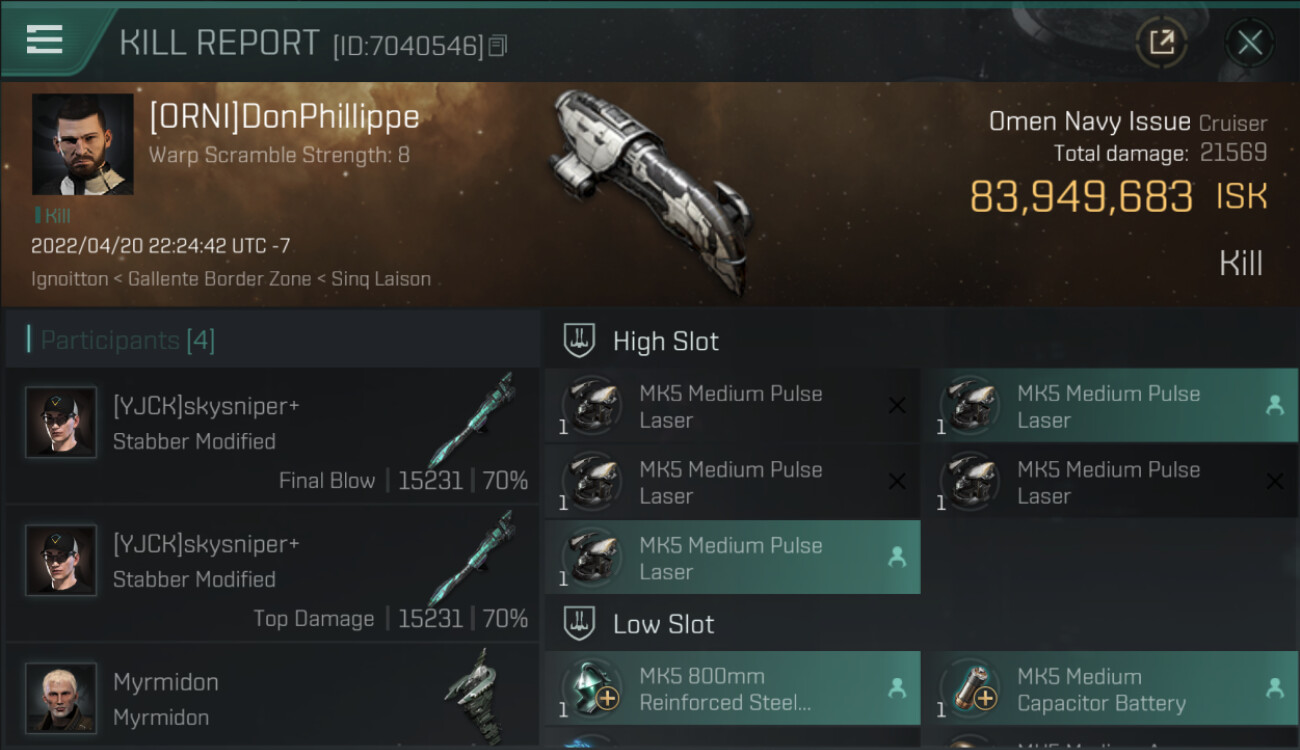Open the Myrmidon participant portrait
1300x750 pixels.
61,697
